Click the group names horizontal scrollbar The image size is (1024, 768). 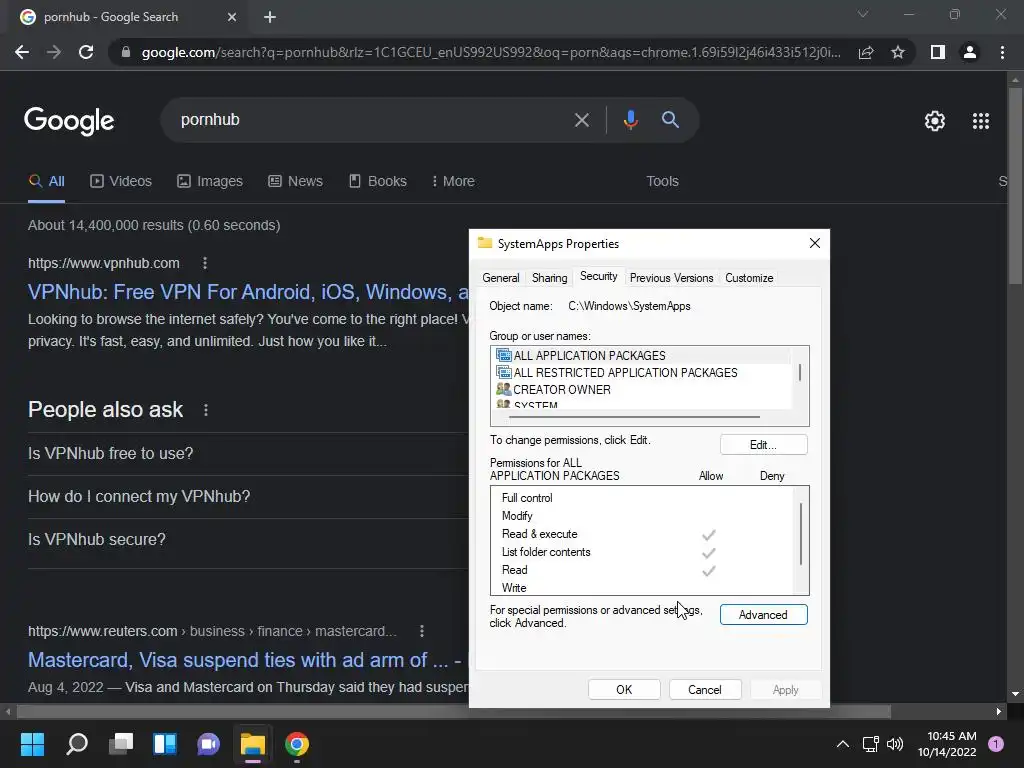tap(634, 417)
